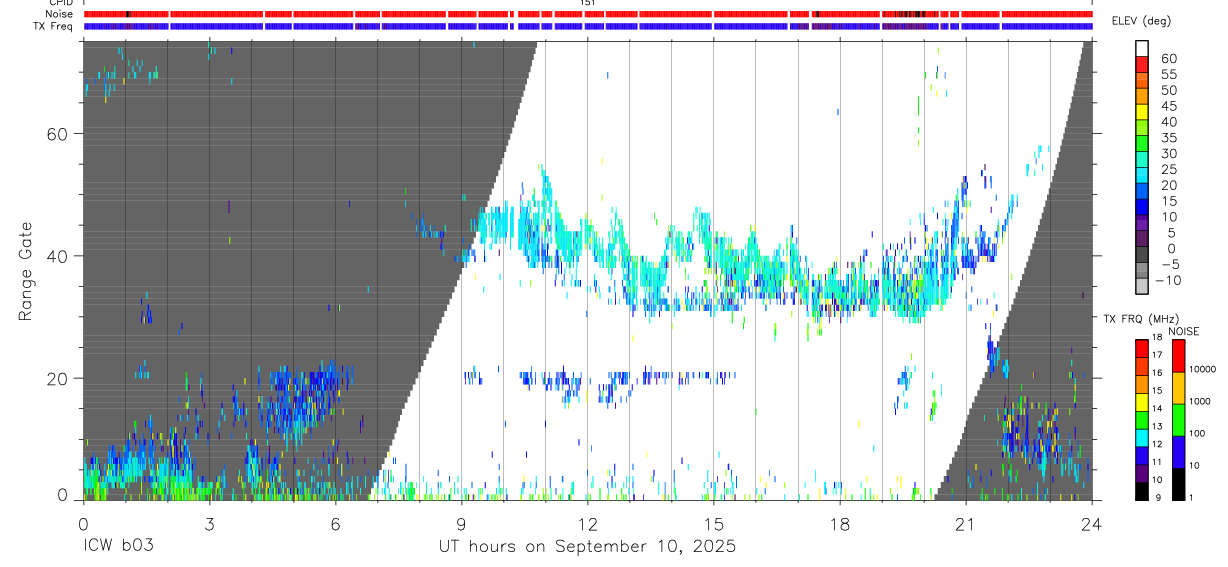Click the blue TX Freq strip above plot

point(588,26)
